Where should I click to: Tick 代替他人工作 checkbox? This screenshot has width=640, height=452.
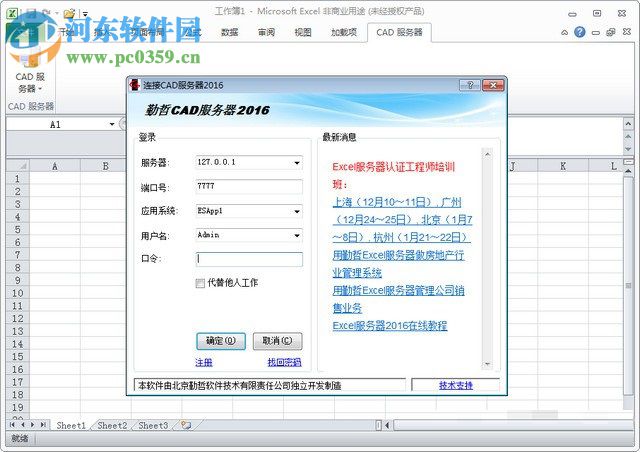[x=200, y=283]
